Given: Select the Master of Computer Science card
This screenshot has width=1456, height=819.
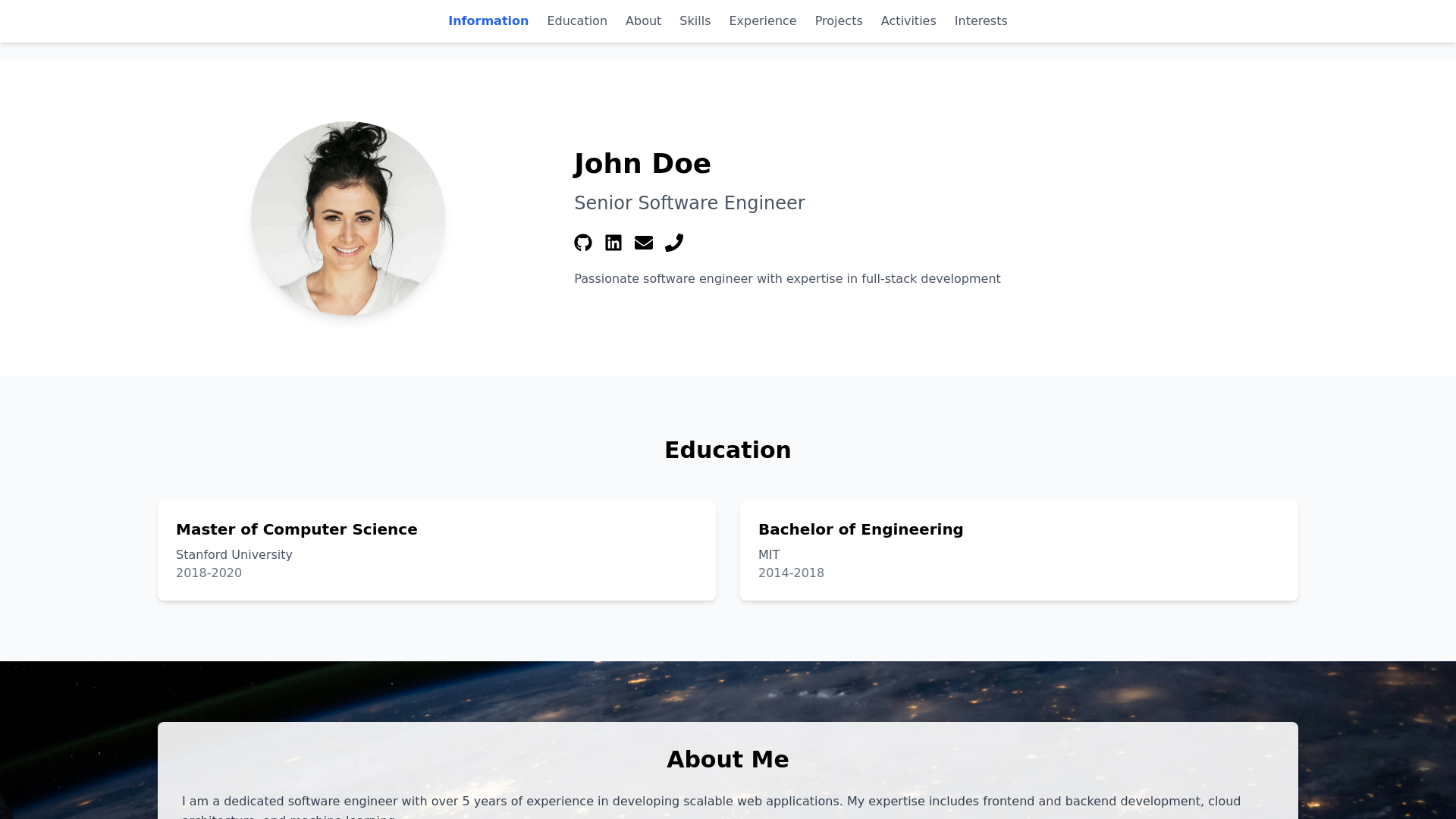Looking at the screenshot, I should [436, 551].
